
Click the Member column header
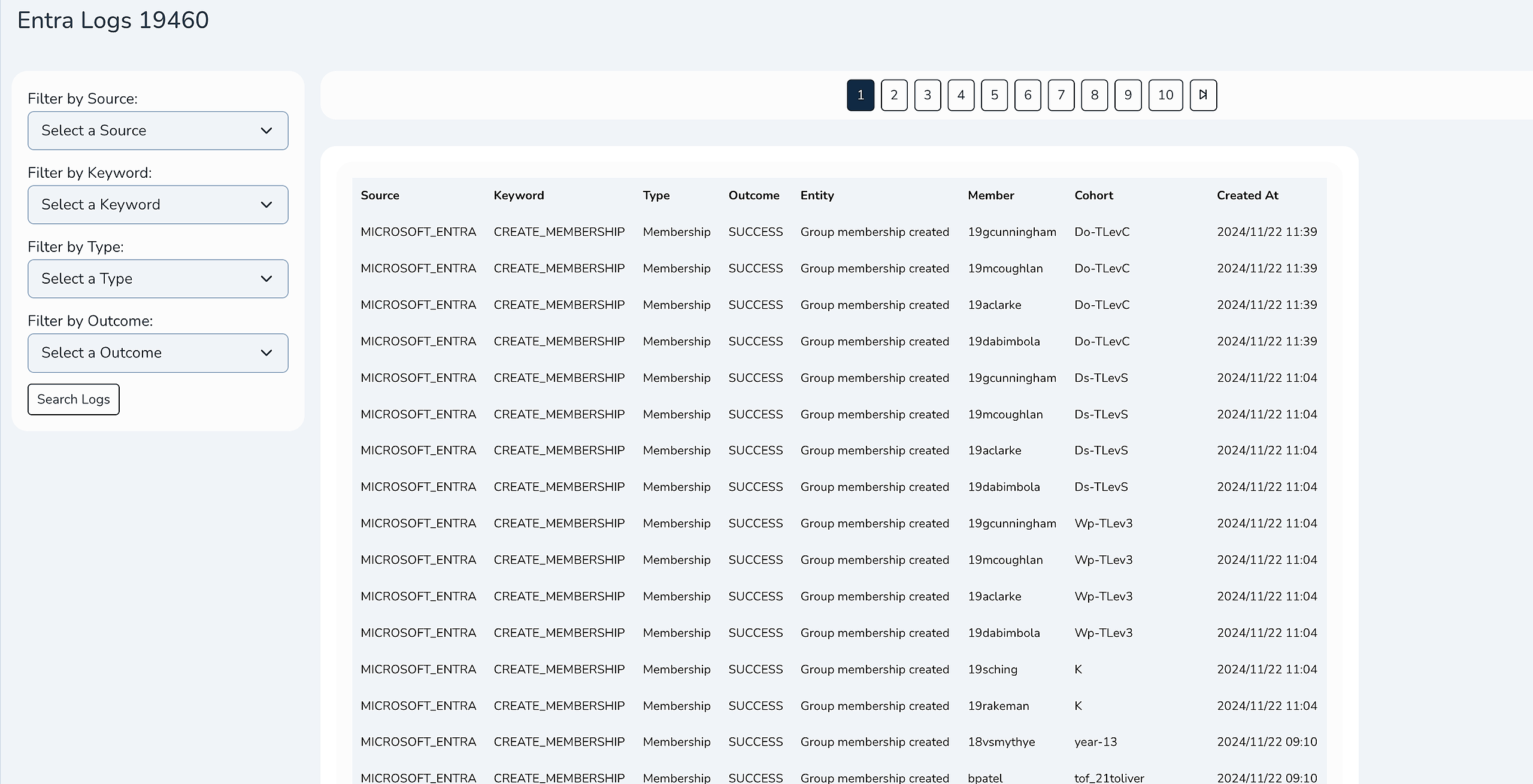click(x=990, y=196)
